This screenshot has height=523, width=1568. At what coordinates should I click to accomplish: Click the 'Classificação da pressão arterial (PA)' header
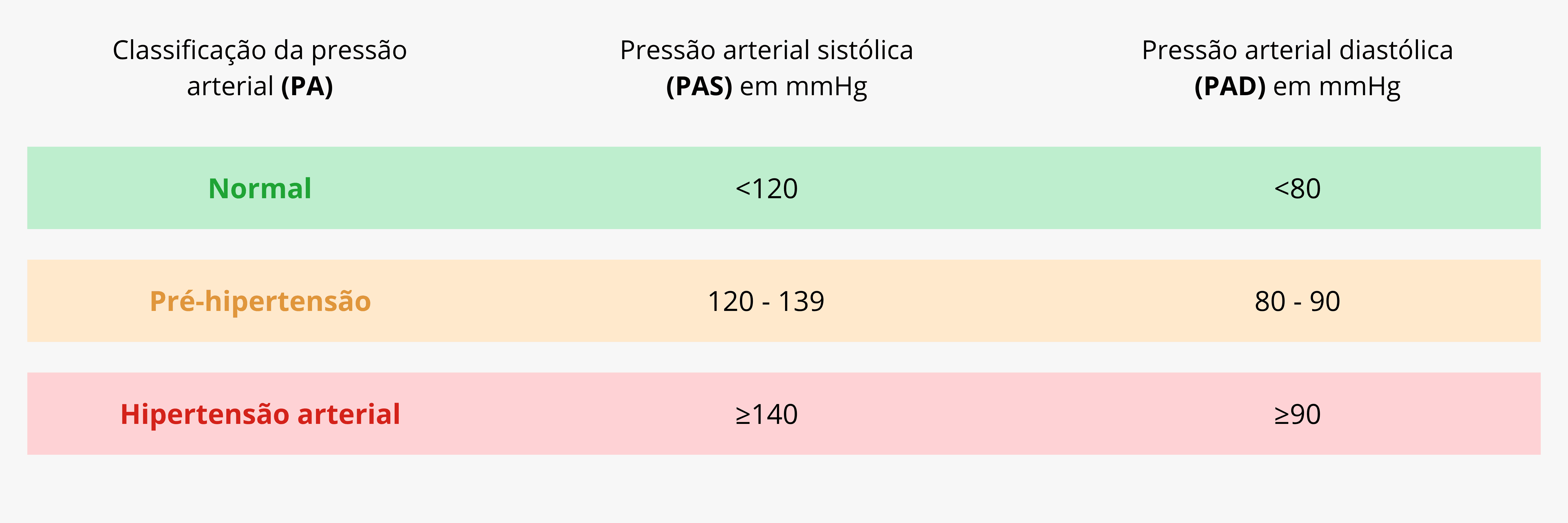pos(260,68)
